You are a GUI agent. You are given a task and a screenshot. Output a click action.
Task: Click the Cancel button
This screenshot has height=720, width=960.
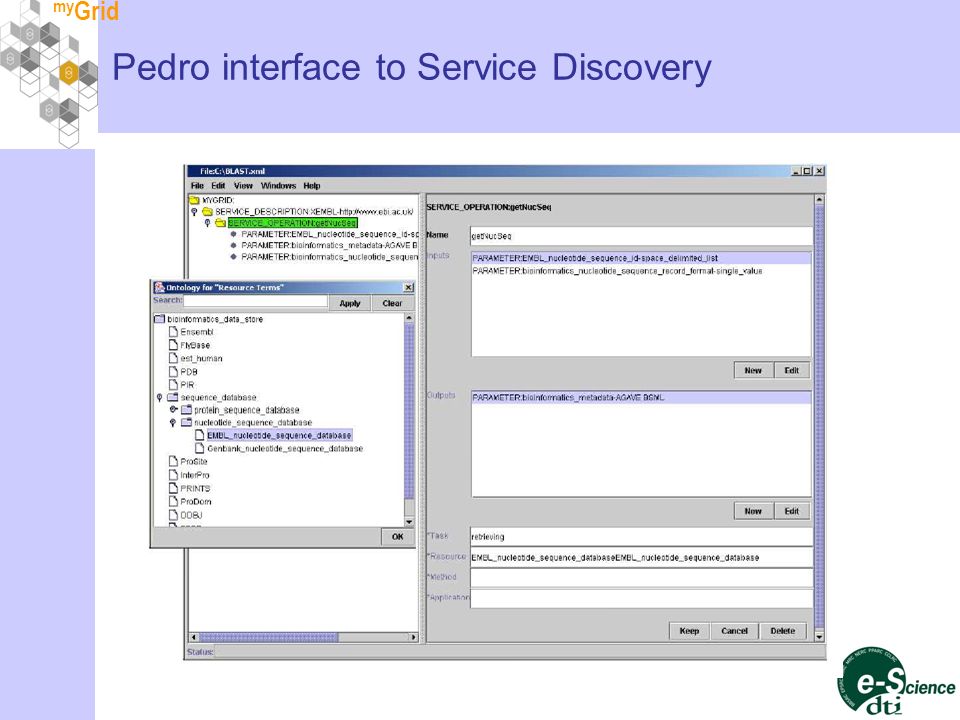click(734, 631)
